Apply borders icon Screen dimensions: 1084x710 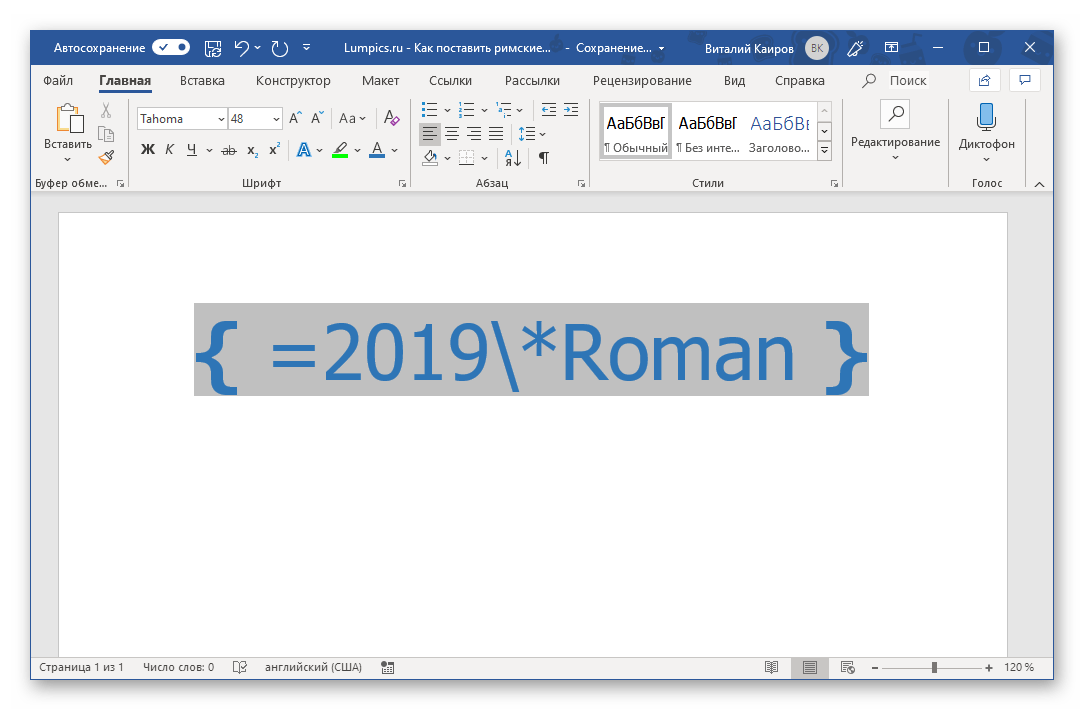(467, 158)
